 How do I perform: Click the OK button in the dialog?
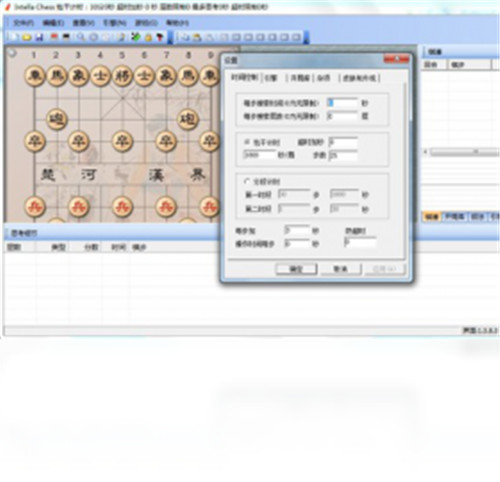(x=296, y=269)
